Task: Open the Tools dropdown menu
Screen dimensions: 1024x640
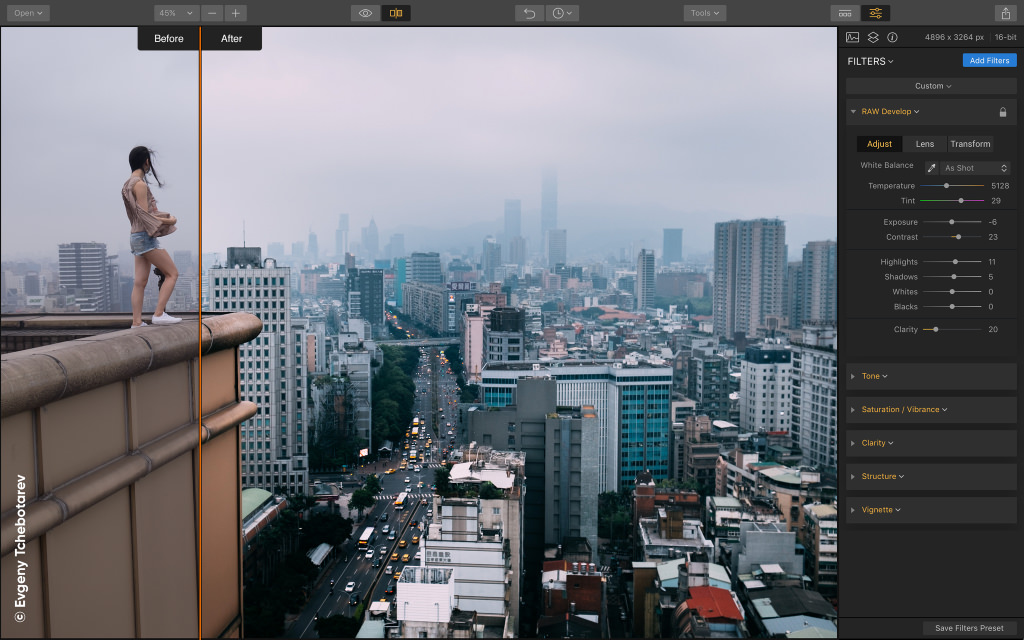Action: (x=705, y=13)
